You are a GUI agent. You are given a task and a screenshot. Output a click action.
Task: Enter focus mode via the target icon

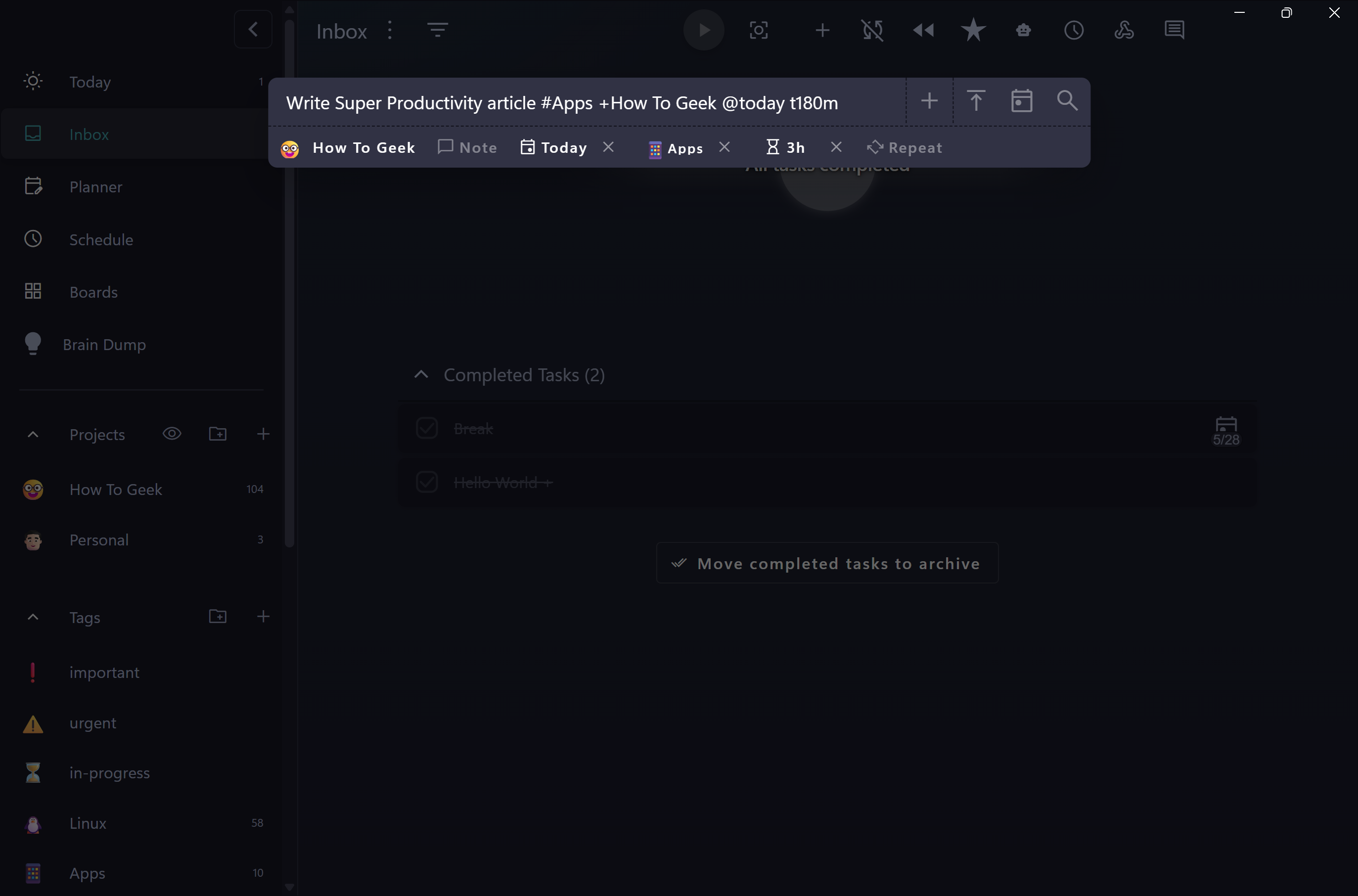[759, 30]
